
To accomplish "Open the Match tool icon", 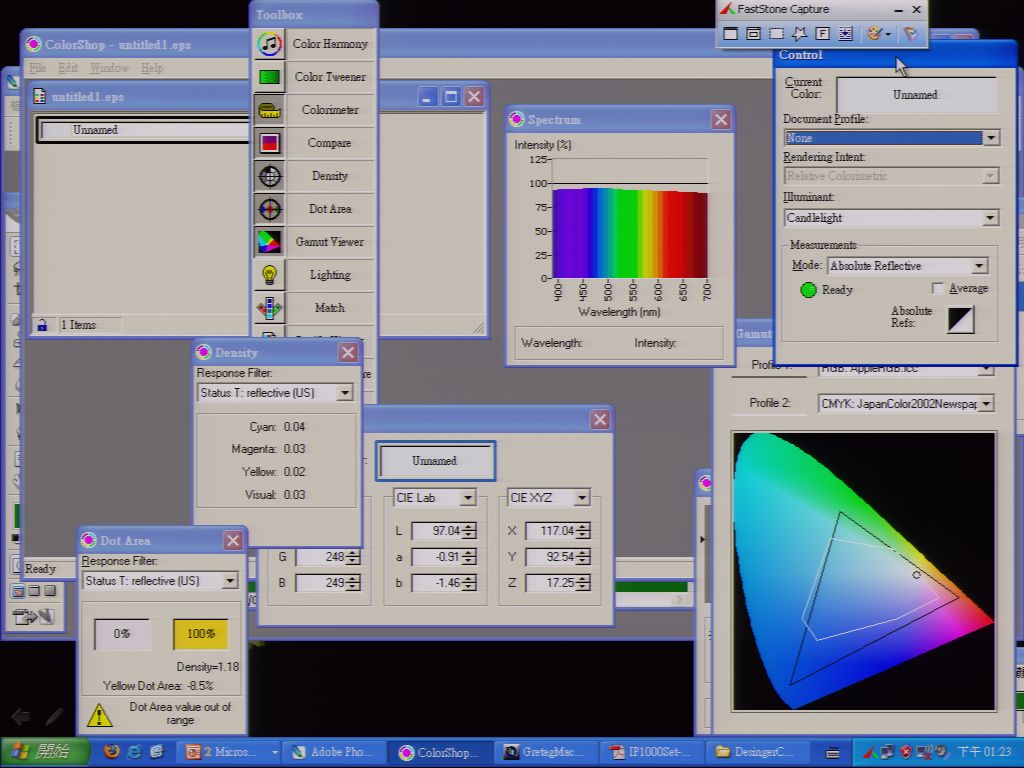I will (x=269, y=308).
